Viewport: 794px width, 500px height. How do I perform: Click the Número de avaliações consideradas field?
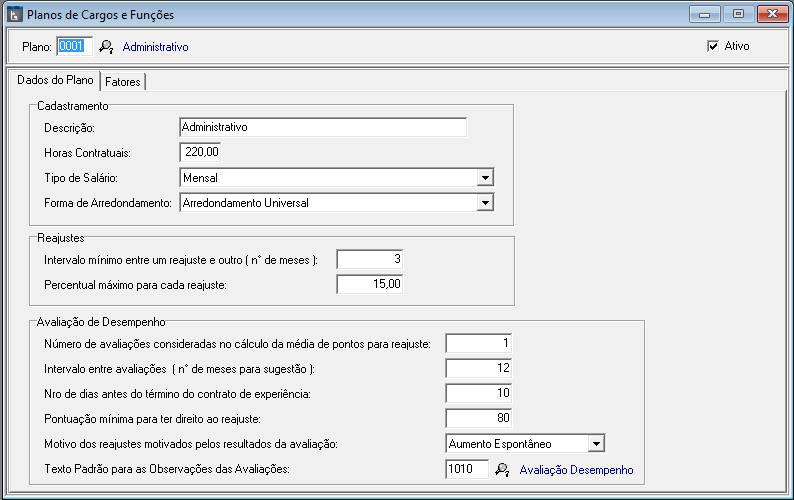[x=479, y=343]
